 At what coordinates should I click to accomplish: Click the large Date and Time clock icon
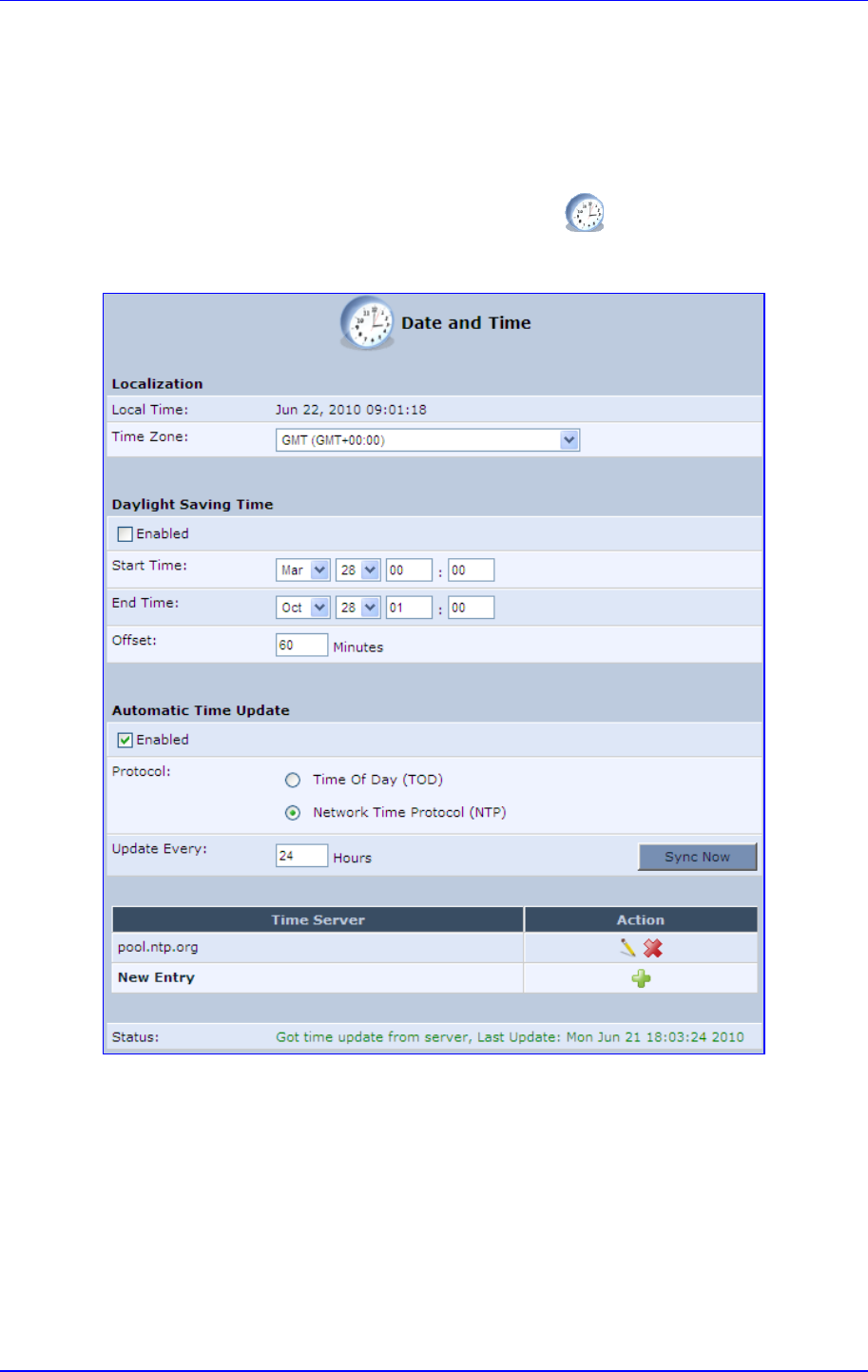click(x=367, y=323)
